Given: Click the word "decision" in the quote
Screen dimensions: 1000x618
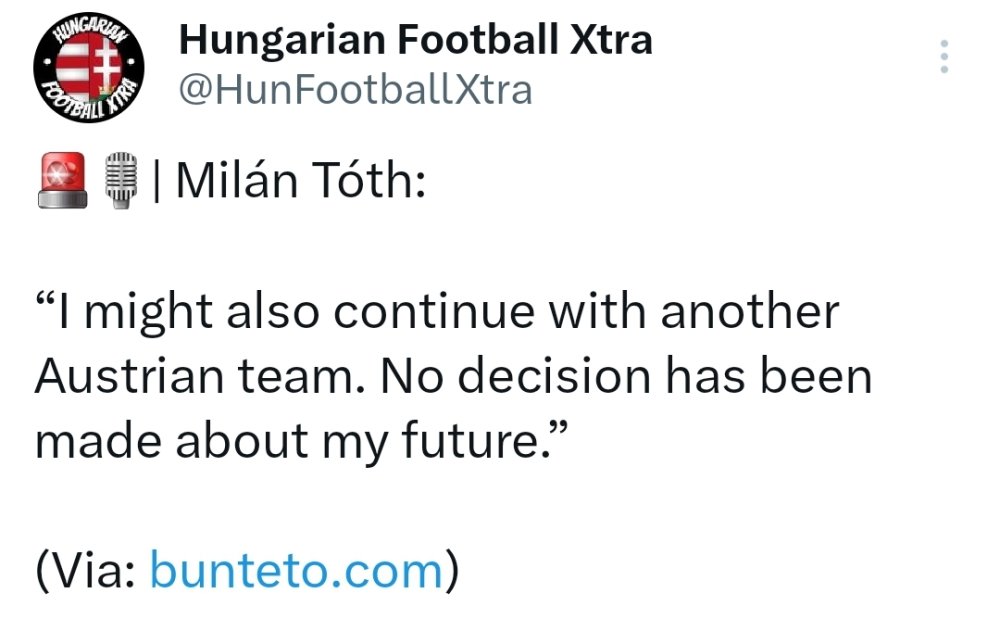Looking at the screenshot, I should click(x=533, y=377).
